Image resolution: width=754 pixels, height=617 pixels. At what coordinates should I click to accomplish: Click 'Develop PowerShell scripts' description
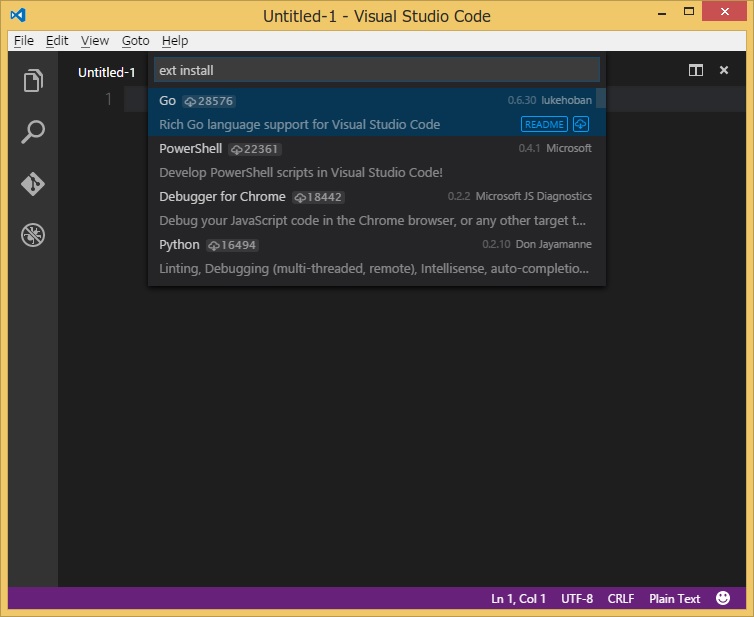click(x=301, y=173)
